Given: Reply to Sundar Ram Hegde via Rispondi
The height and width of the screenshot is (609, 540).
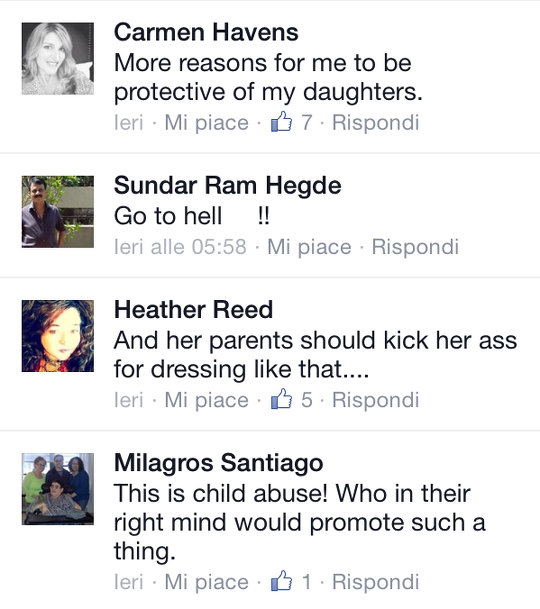Looking at the screenshot, I should pos(415,247).
